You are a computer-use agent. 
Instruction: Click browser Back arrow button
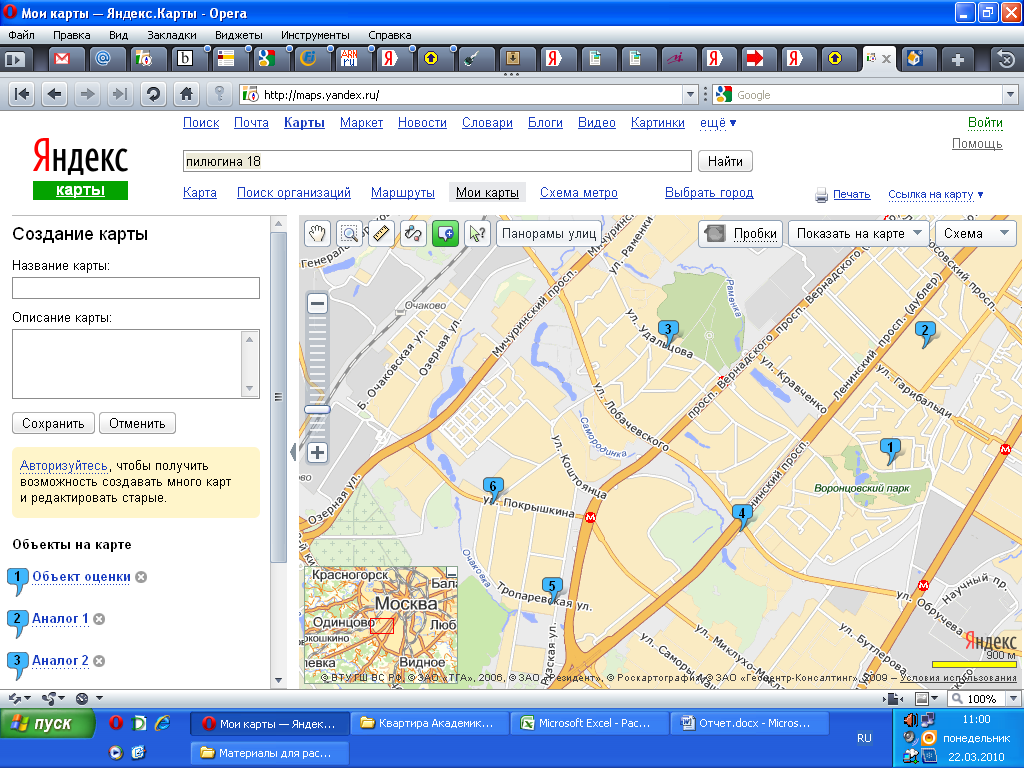click(x=55, y=95)
